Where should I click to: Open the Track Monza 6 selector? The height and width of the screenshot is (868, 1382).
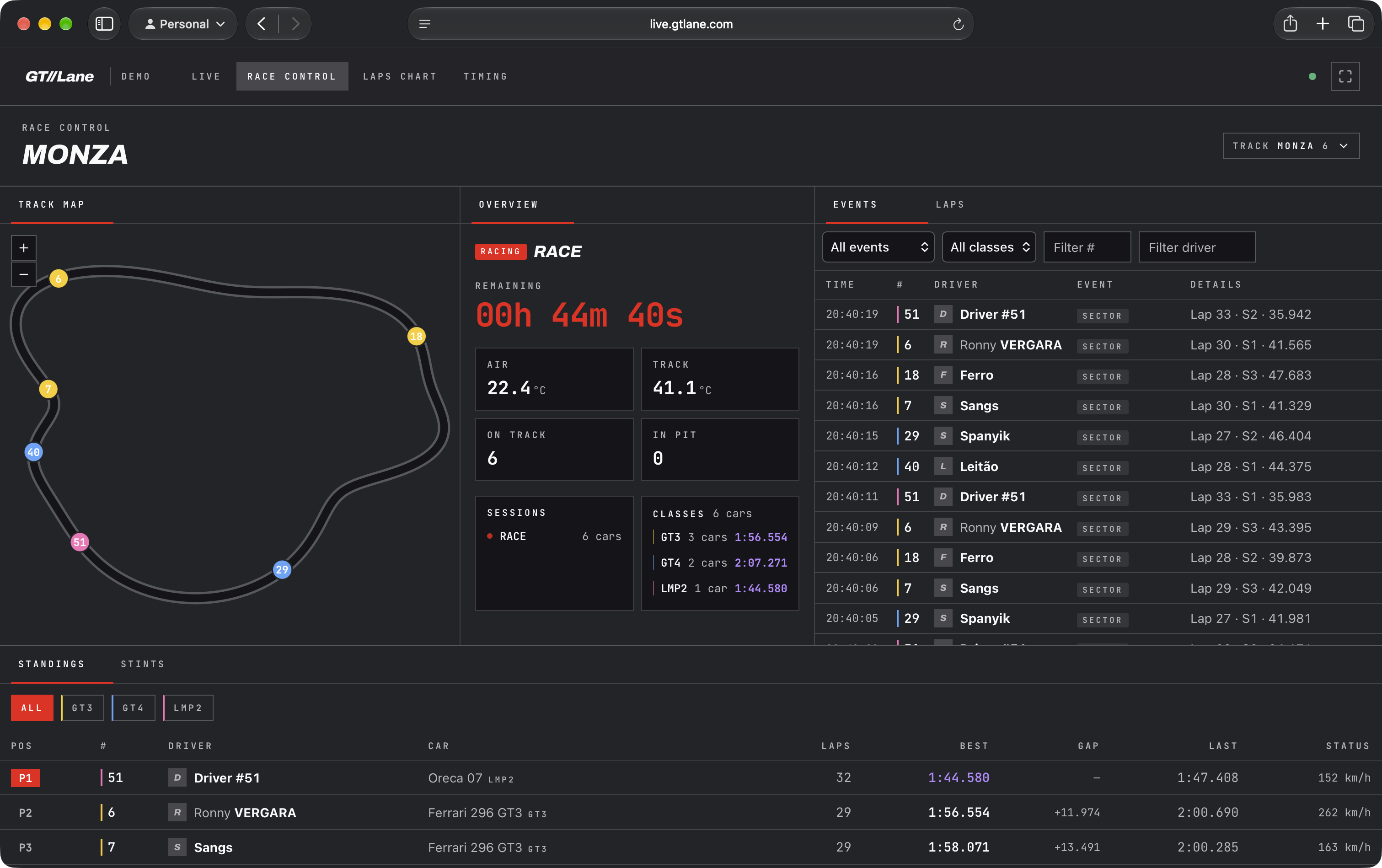(x=1291, y=146)
